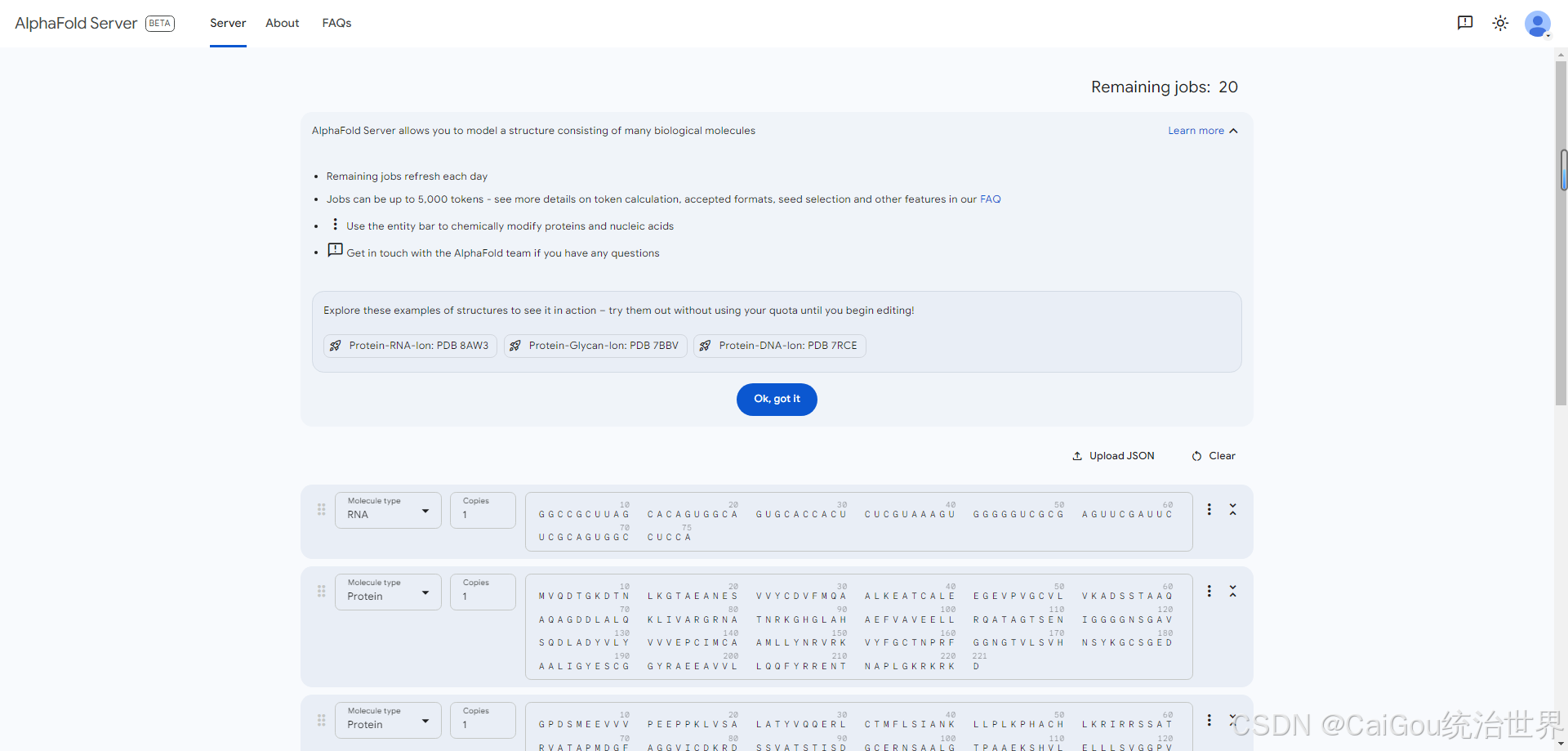
Task: Click into the protein sequence box starting GPDSMEEVVV
Action: 858,726
